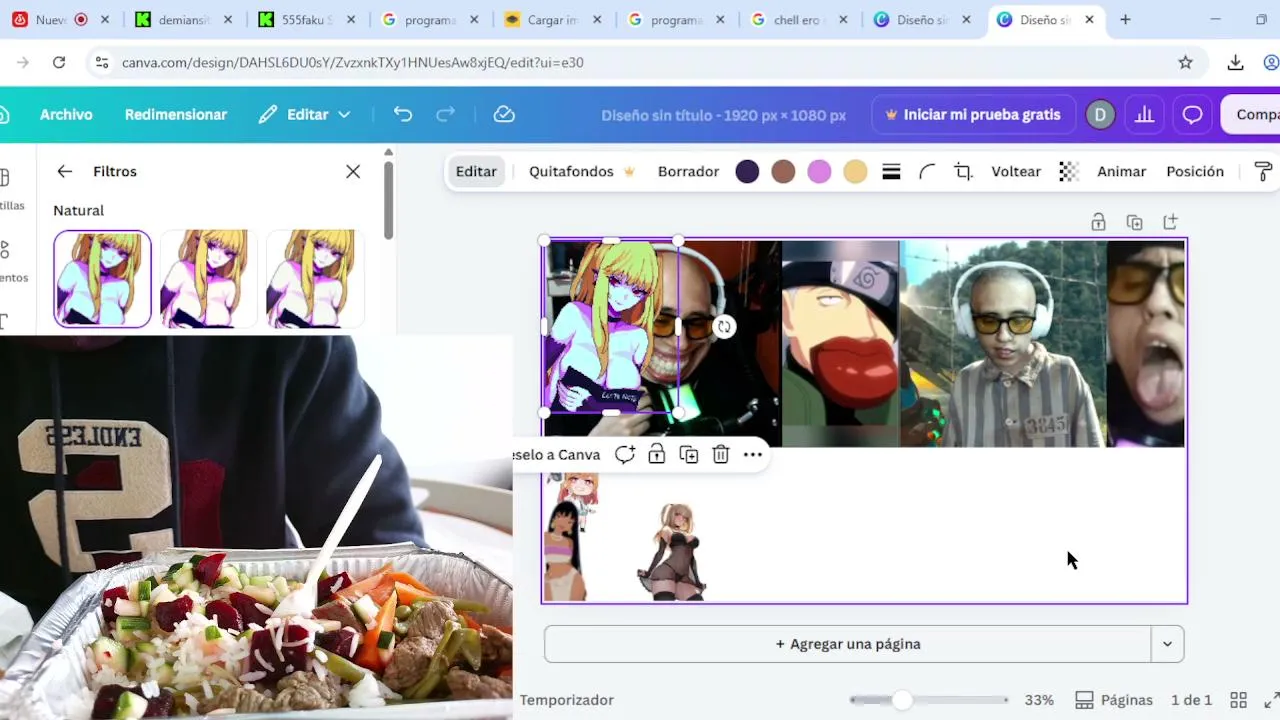The image size is (1280, 720).
Task: Open the corner rounding tool
Action: point(927,172)
